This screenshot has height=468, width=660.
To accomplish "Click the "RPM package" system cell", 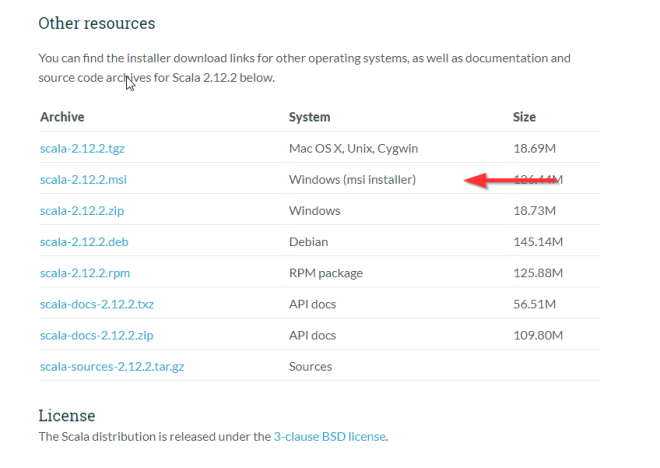I will pos(326,273).
